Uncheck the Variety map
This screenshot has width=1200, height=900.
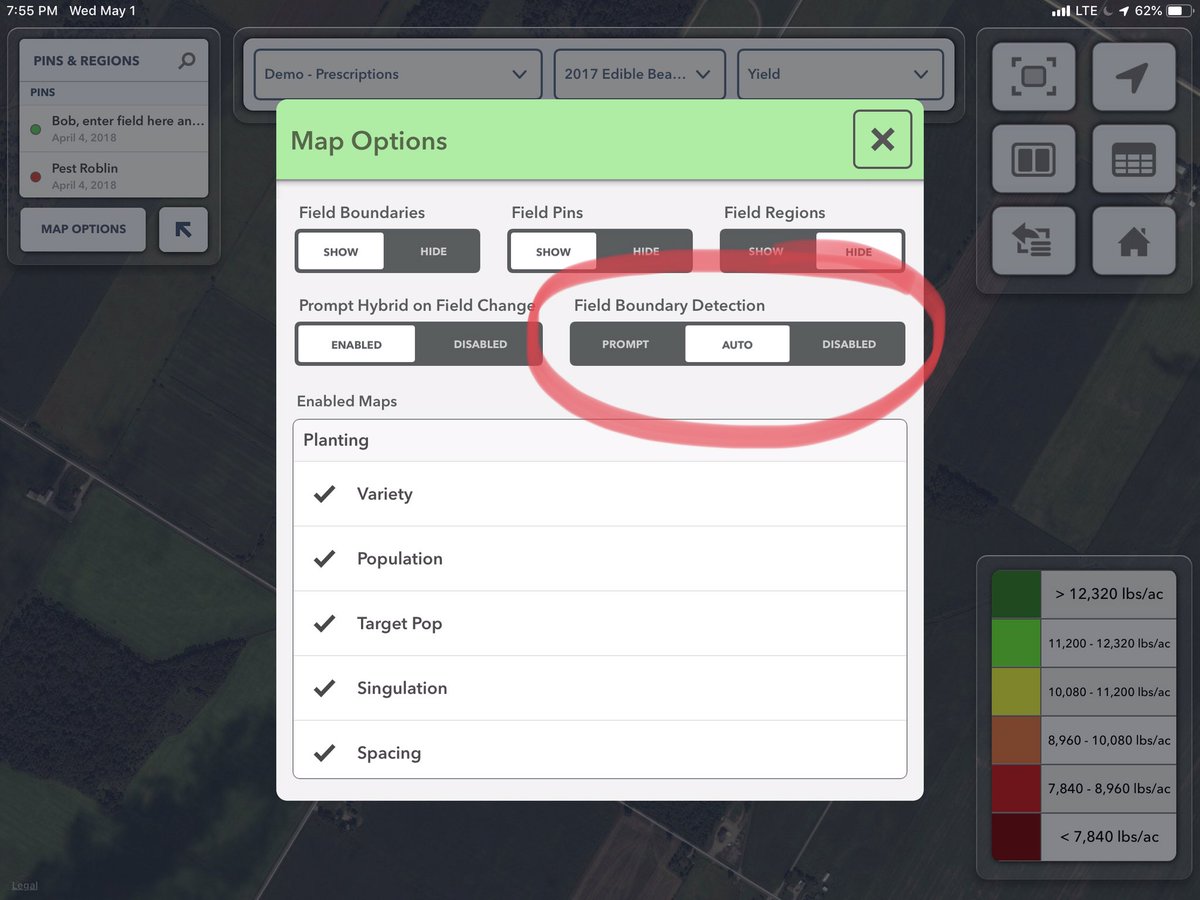pyautogui.click(x=324, y=494)
